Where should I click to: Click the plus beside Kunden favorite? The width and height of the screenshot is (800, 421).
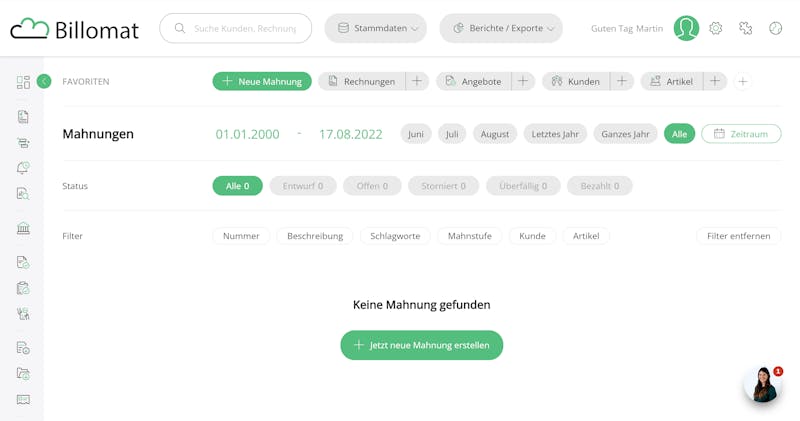622,81
